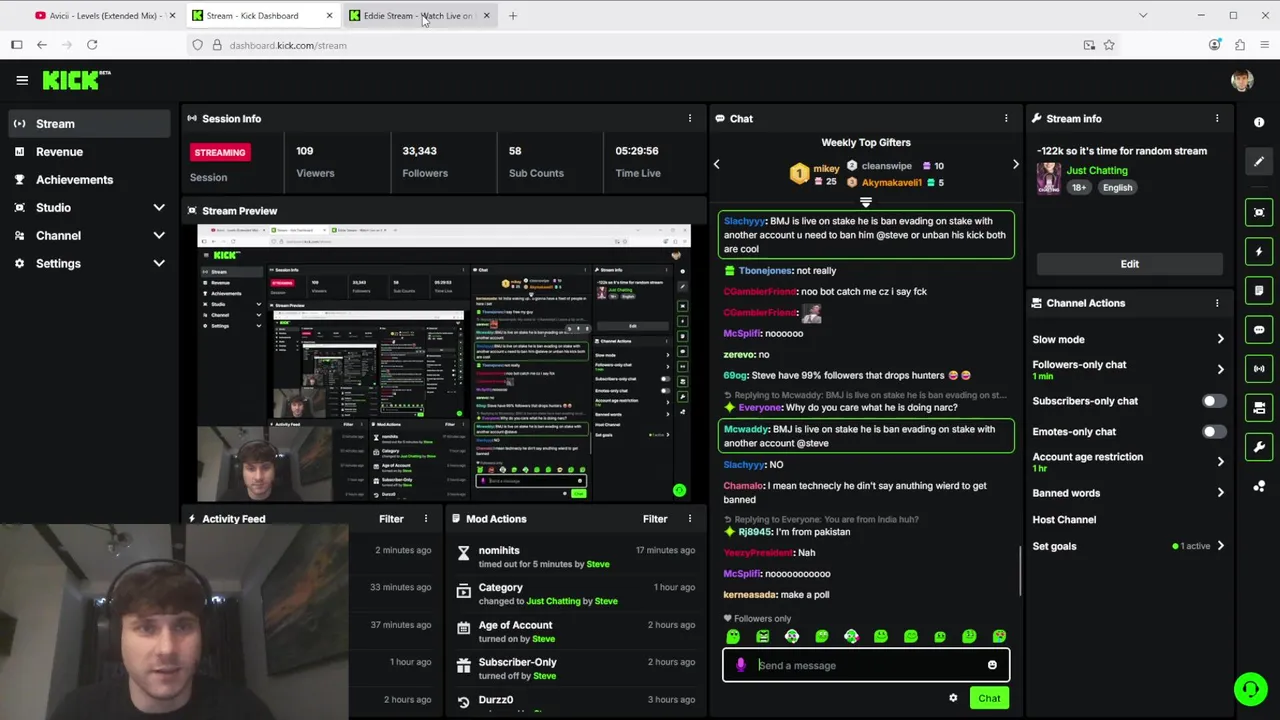Click the Durzz0 mod action entry

(x=575, y=700)
